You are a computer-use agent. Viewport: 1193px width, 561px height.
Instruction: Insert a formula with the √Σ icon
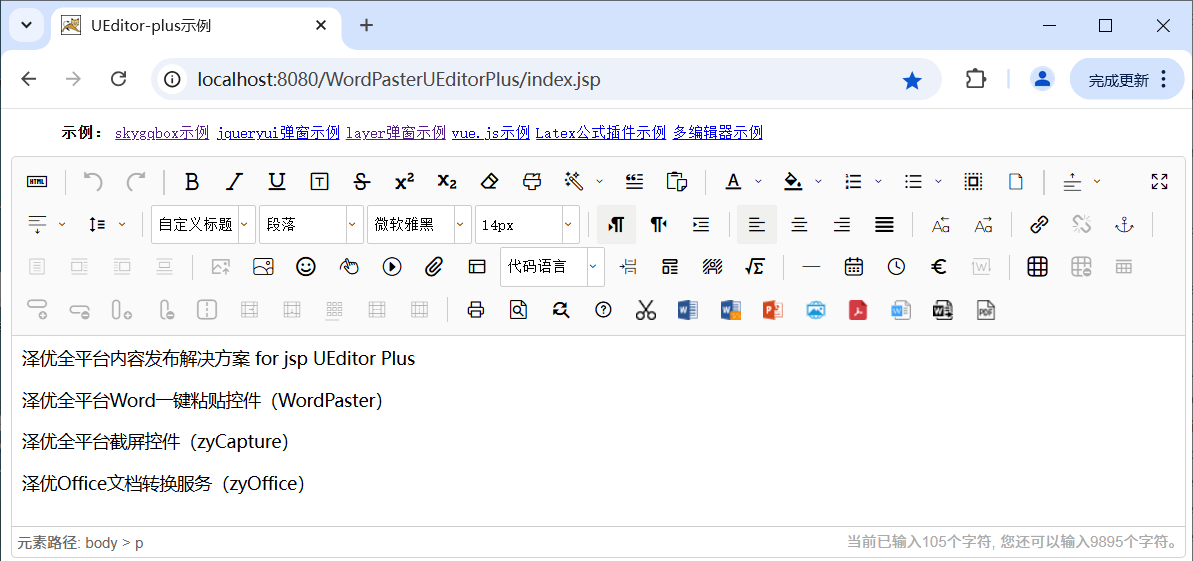click(755, 266)
